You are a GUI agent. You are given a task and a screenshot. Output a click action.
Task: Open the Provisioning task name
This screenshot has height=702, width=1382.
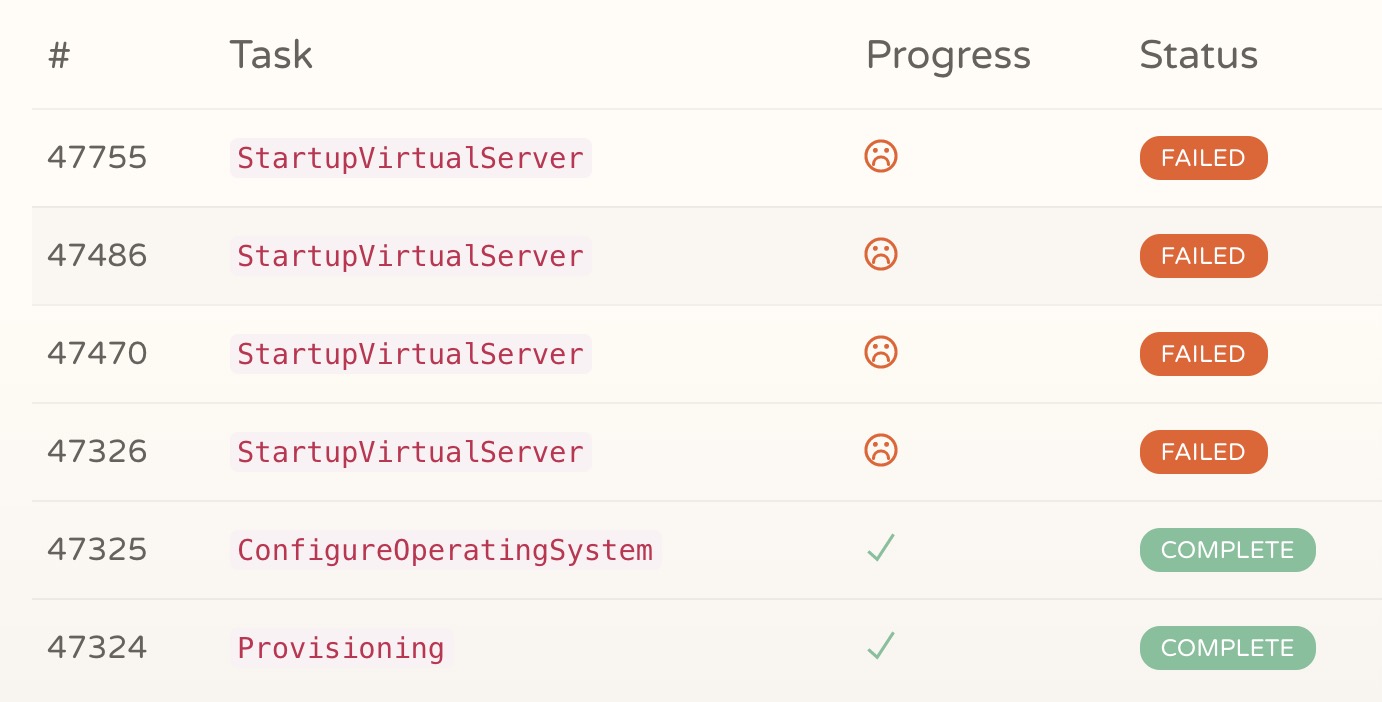click(341, 648)
